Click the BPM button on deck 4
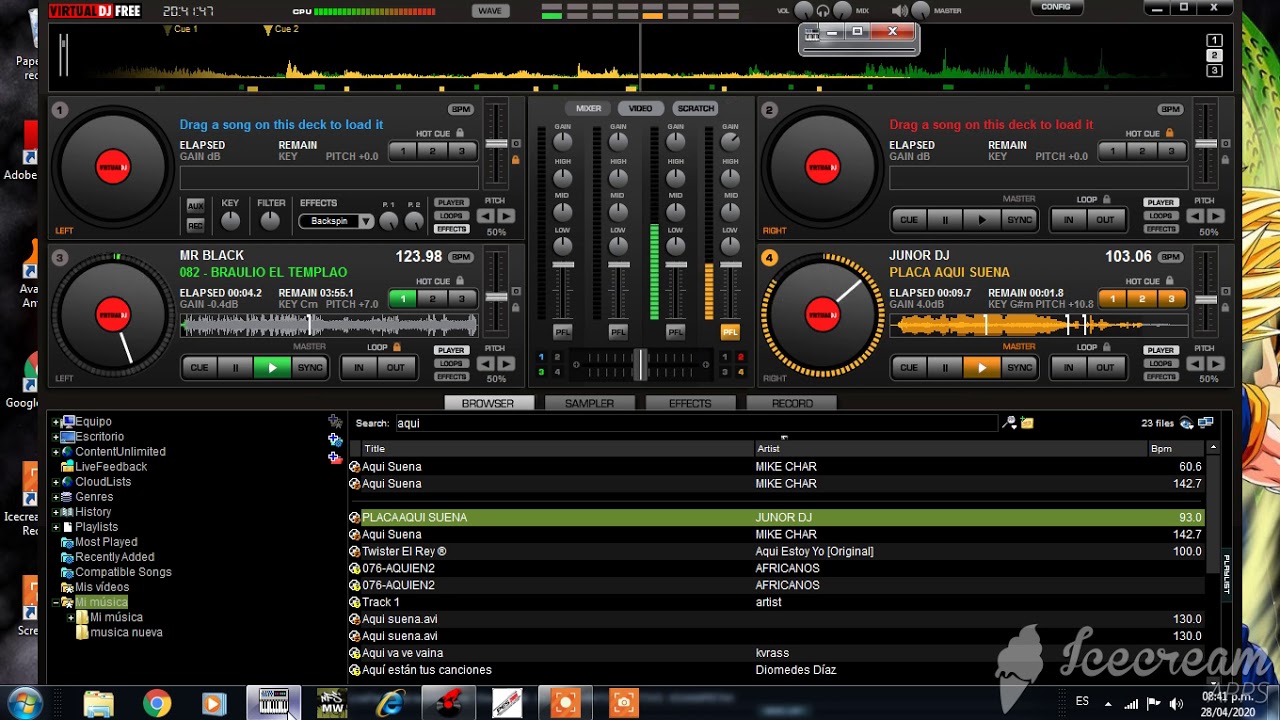The height and width of the screenshot is (720, 1280). [x=1170, y=257]
